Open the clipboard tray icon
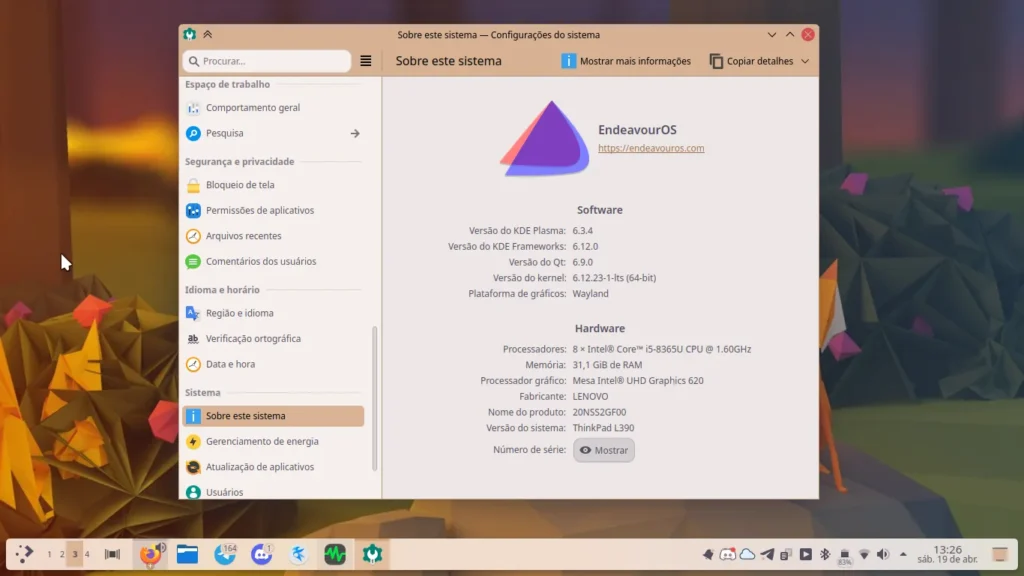The width and height of the screenshot is (1024, 576). click(786, 554)
